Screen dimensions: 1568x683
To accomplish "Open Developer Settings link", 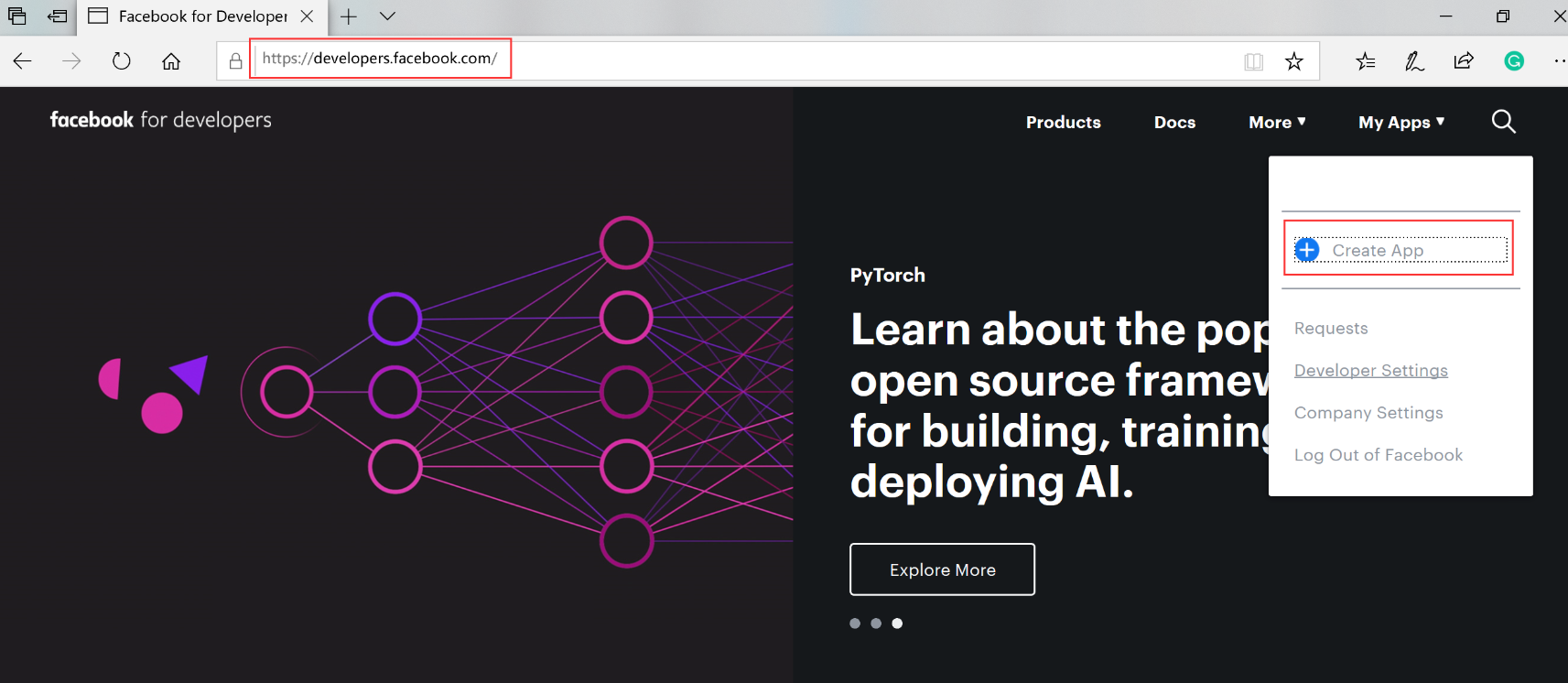I will 1371,371.
